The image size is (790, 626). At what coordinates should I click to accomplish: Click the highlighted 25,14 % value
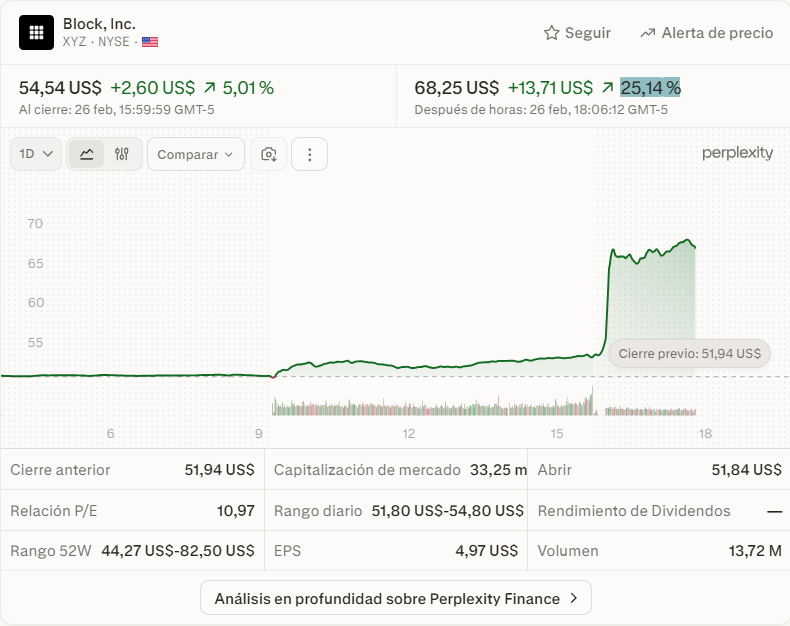[x=650, y=88]
